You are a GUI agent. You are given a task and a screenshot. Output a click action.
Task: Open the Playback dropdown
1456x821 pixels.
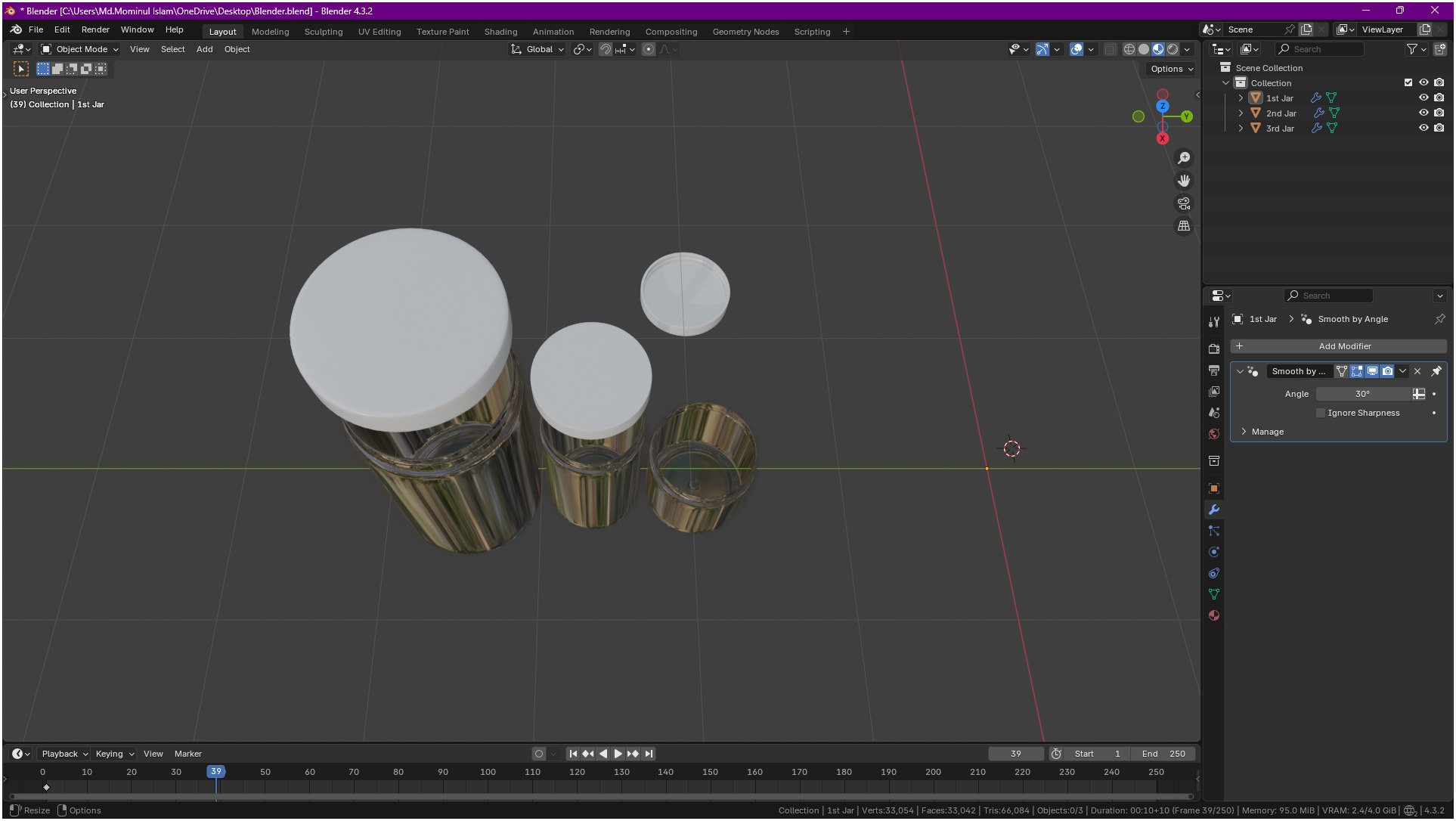[x=64, y=754]
